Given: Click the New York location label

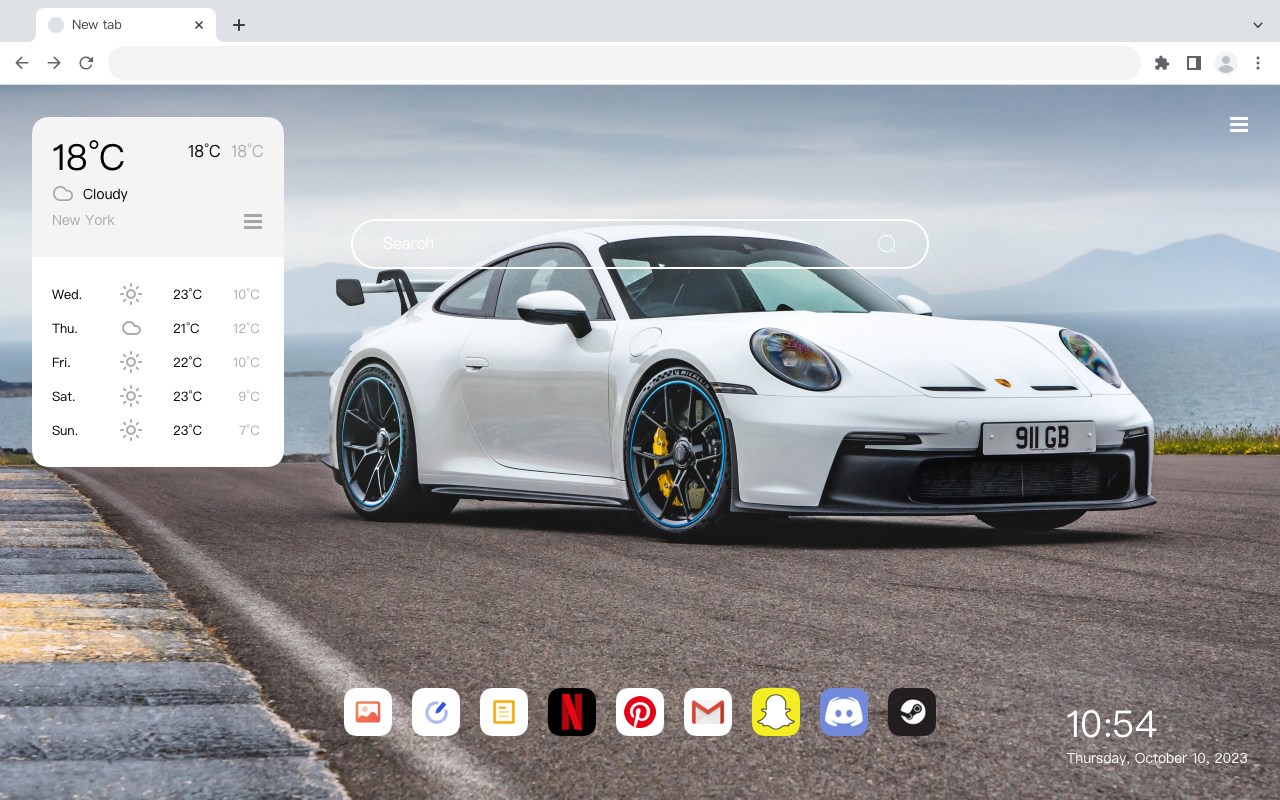Looking at the screenshot, I should pyautogui.click(x=83, y=220).
